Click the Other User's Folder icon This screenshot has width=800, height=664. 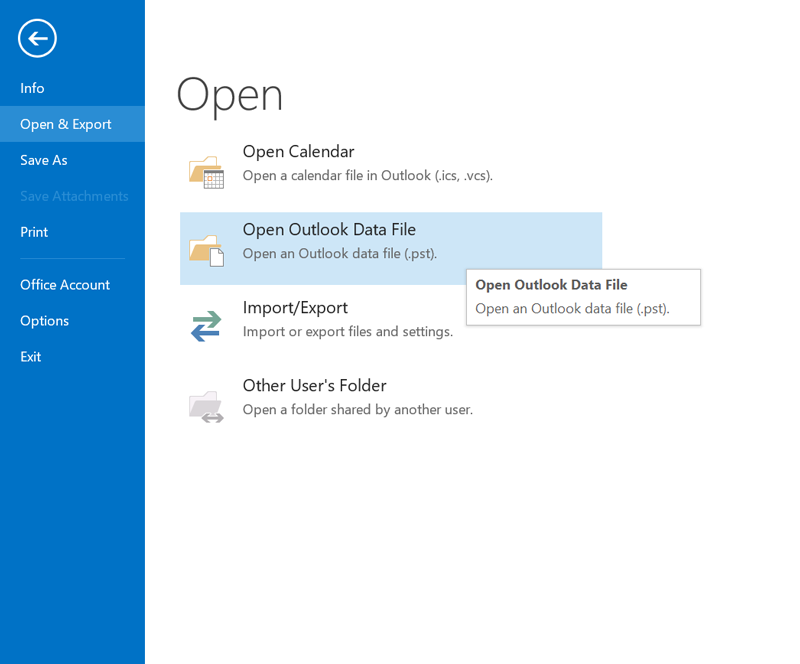(206, 406)
